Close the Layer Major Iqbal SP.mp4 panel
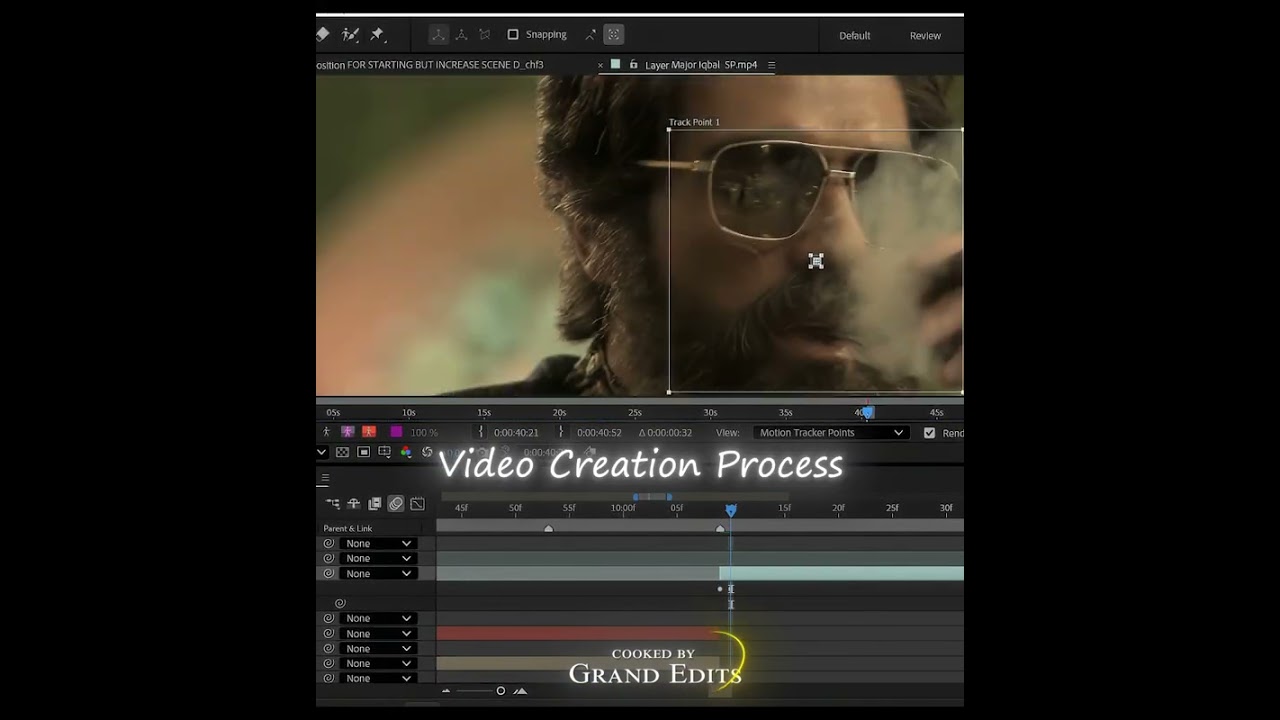Screen dimensions: 1280x720 click(601, 65)
